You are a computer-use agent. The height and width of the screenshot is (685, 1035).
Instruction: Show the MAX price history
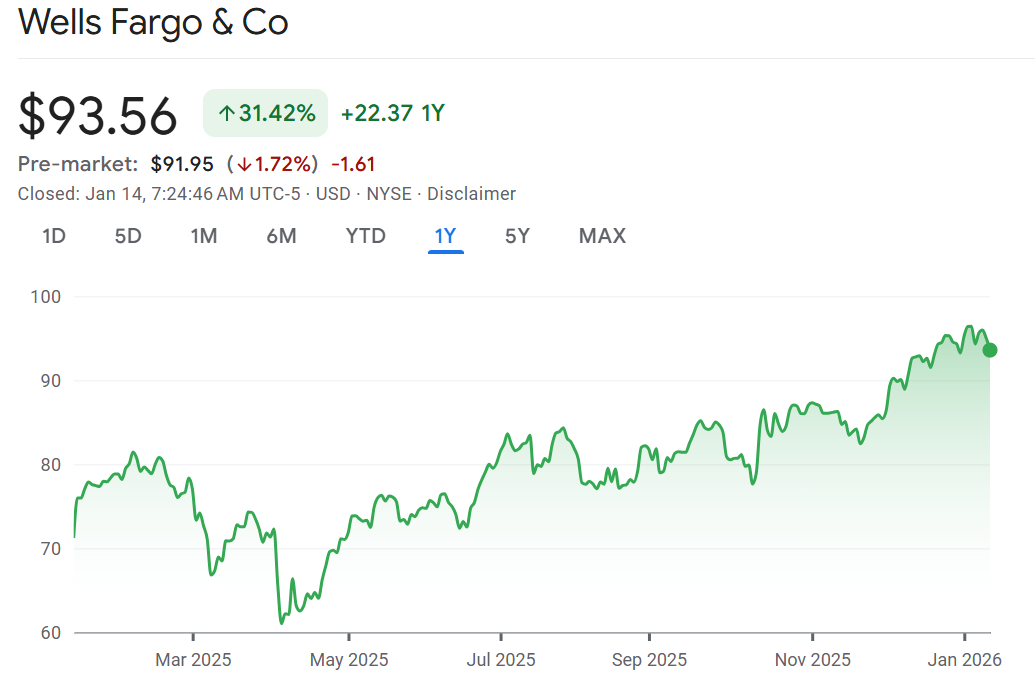(x=601, y=236)
